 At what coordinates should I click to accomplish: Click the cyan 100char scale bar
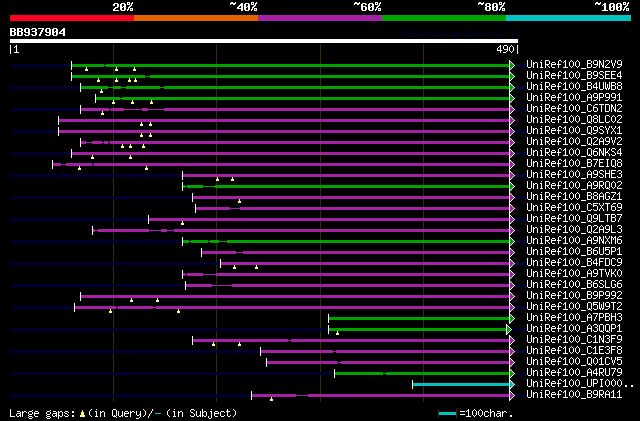click(448, 414)
